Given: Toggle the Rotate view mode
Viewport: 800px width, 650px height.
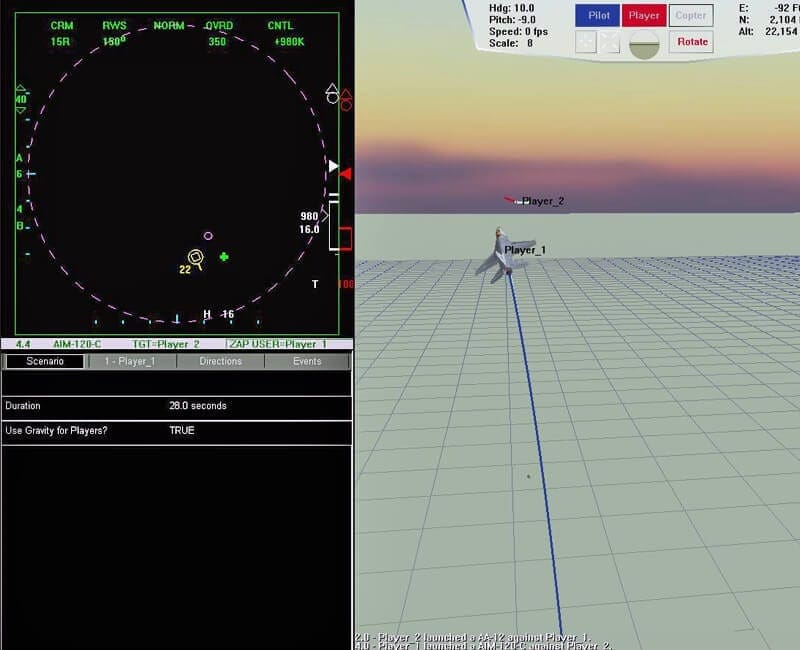Looking at the screenshot, I should click(x=691, y=41).
